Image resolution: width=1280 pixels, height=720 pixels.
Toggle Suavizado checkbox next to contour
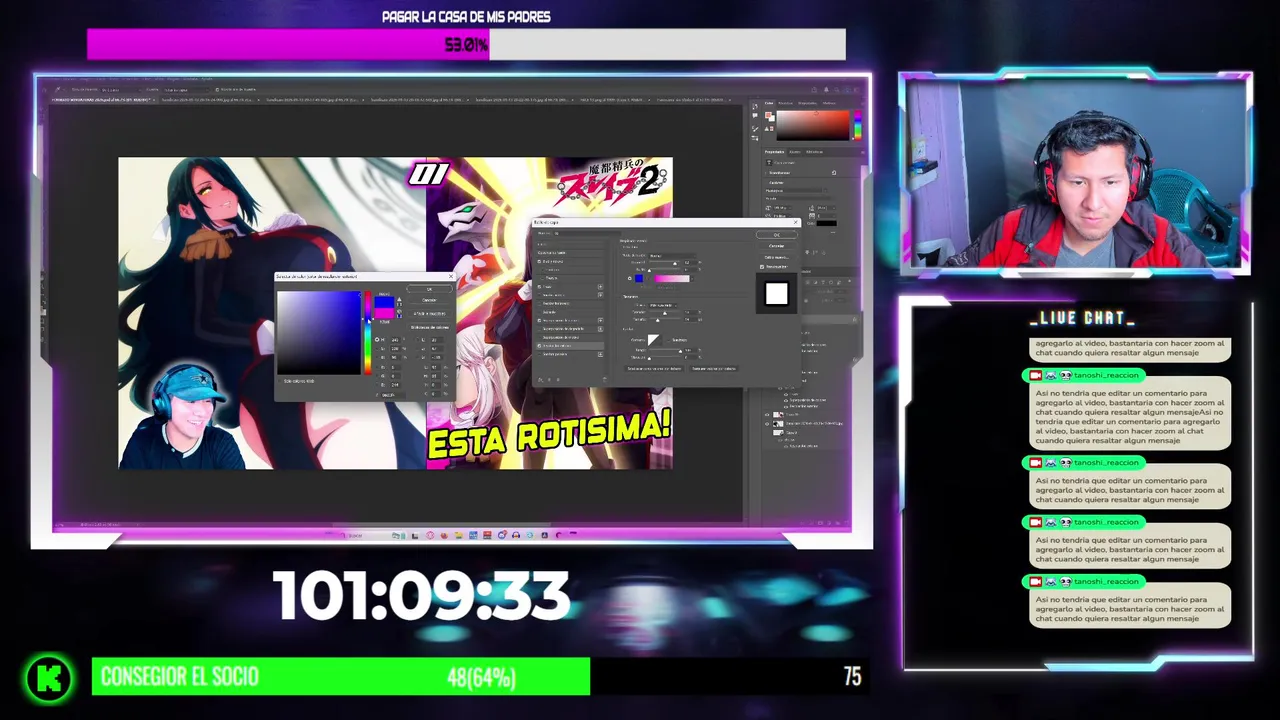pos(668,340)
